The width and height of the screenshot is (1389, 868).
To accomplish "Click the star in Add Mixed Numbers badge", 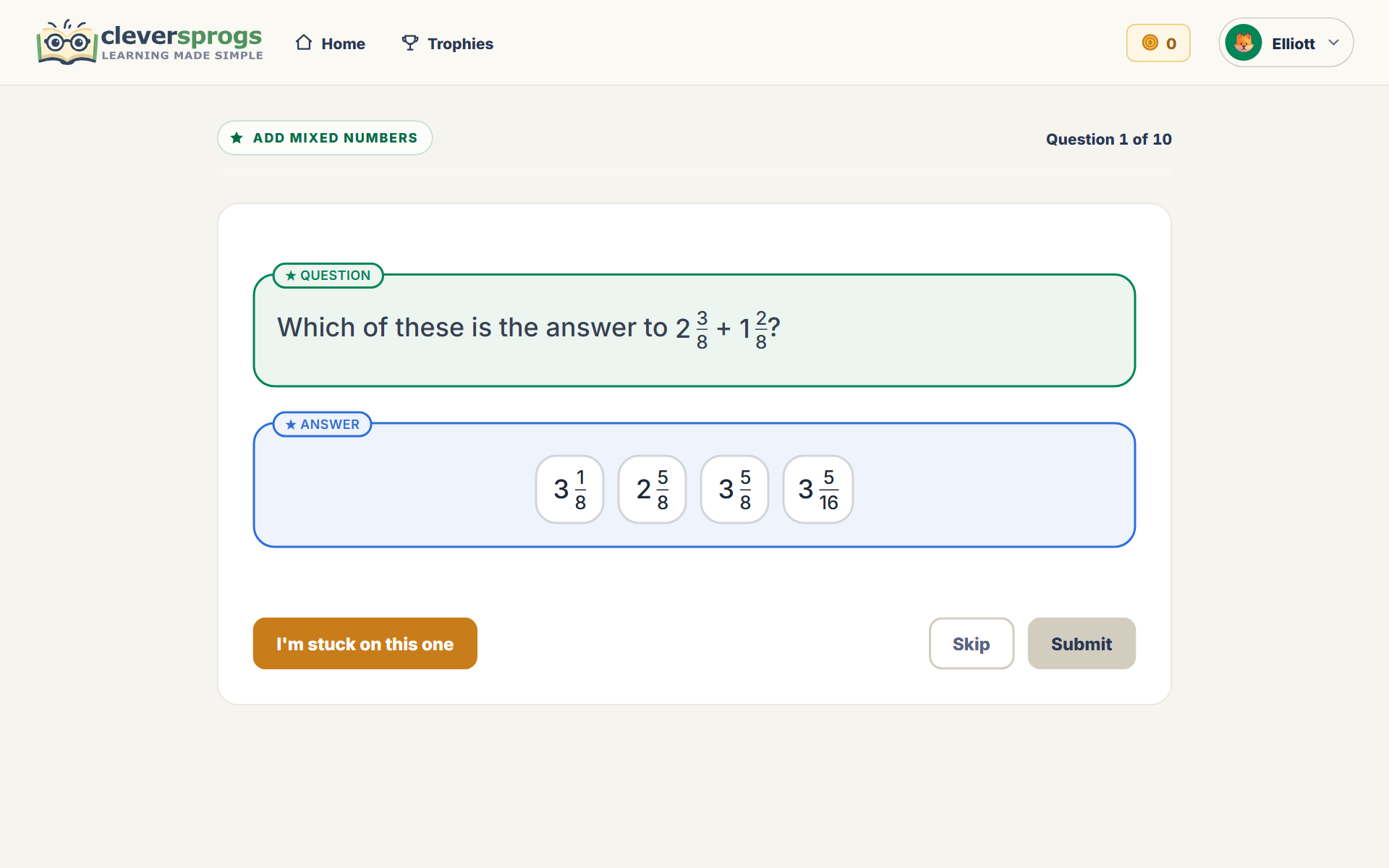I will [237, 137].
